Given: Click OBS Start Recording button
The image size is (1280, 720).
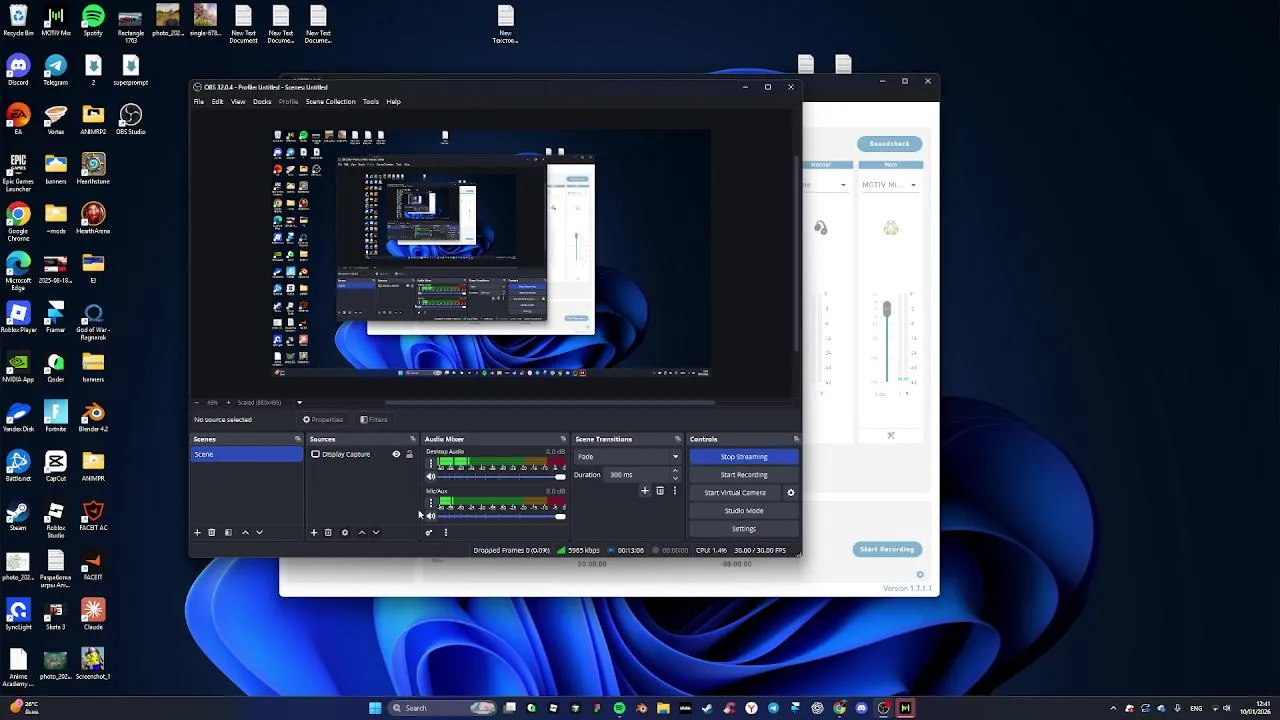Looking at the screenshot, I should (744, 475).
